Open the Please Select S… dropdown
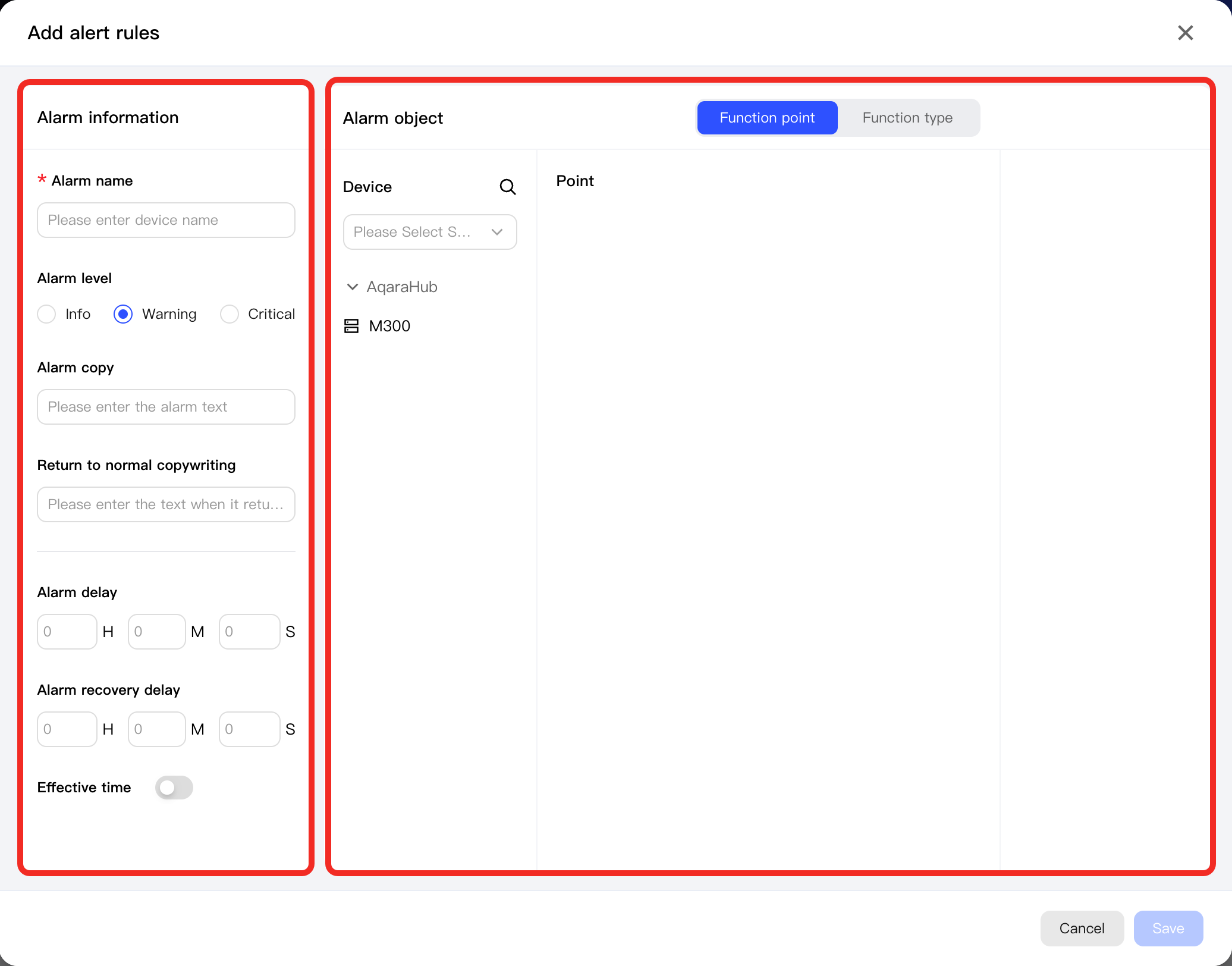Screen dimensions: 1232x966 [x=430, y=232]
